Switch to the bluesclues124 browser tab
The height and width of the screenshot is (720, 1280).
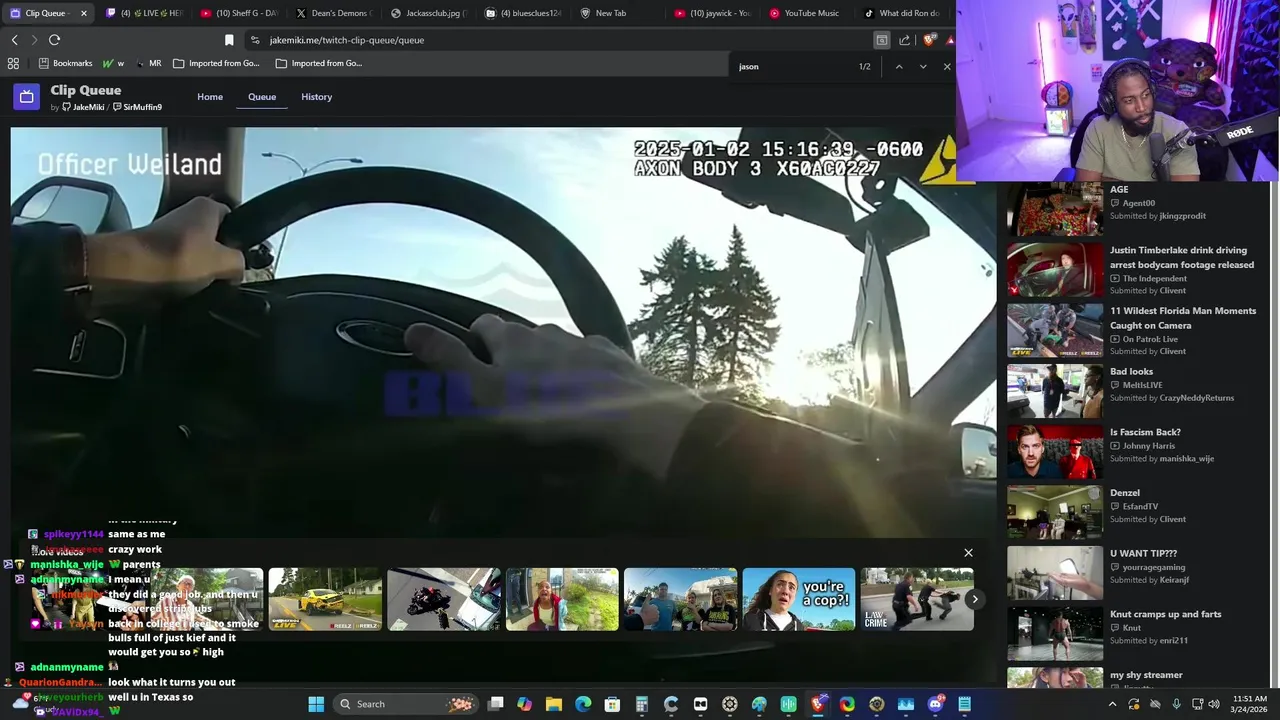click(x=524, y=13)
